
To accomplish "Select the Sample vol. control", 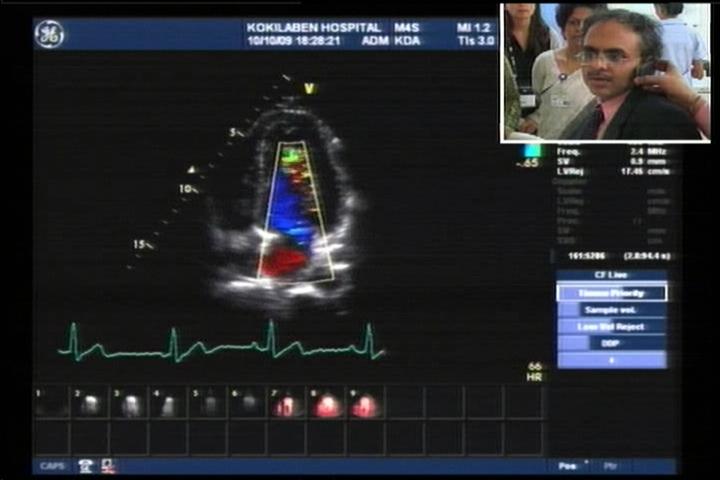I will coord(611,310).
